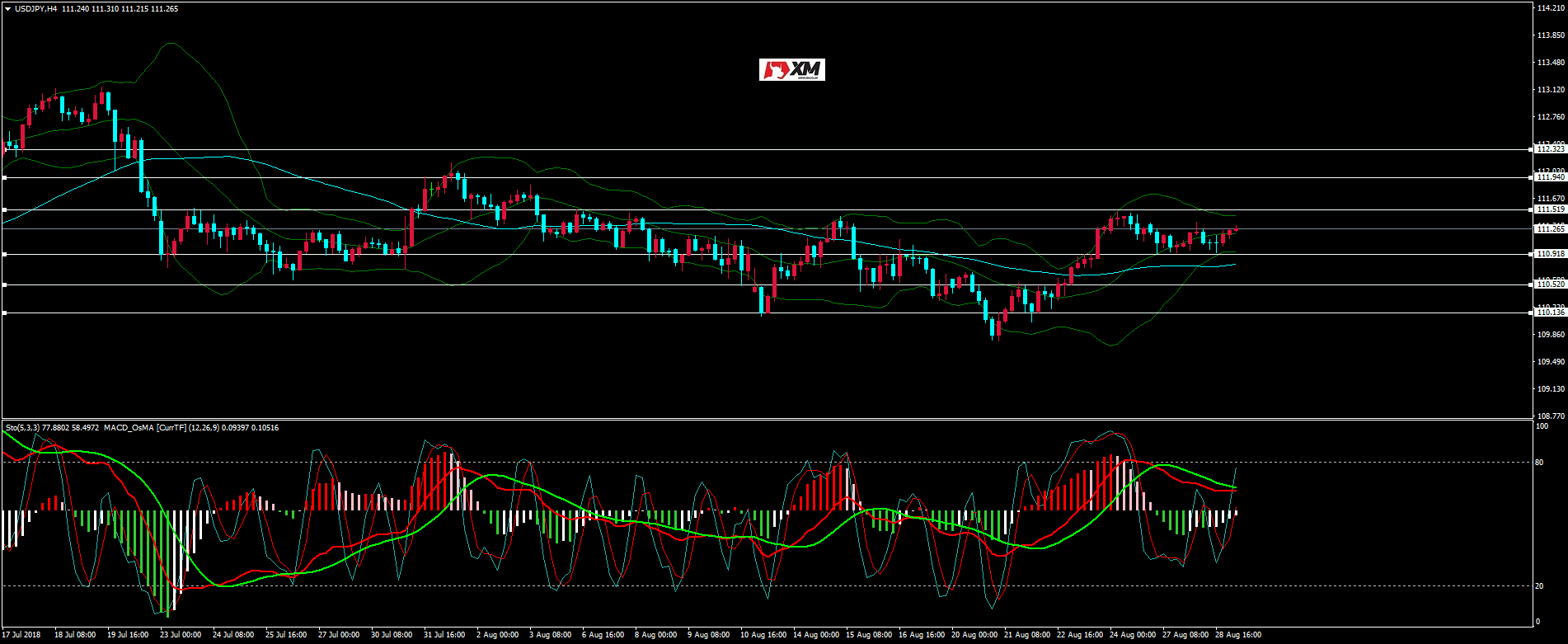1568x644 pixels.
Task: Click the 17 Jul 2018 date label
Action: [x=22, y=635]
